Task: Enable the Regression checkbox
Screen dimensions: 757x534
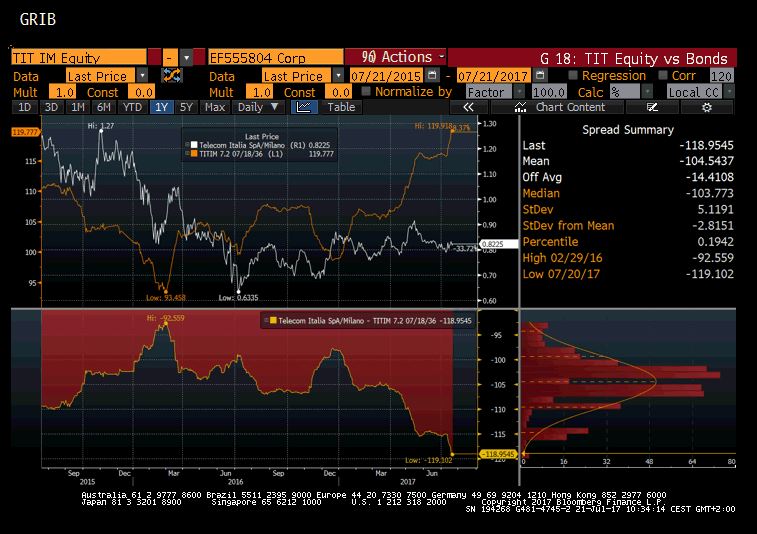Action: tap(573, 75)
